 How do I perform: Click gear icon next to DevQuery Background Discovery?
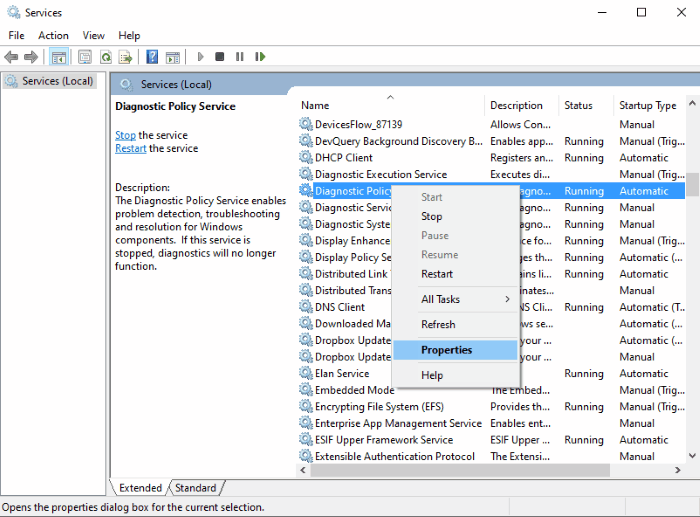click(305, 141)
